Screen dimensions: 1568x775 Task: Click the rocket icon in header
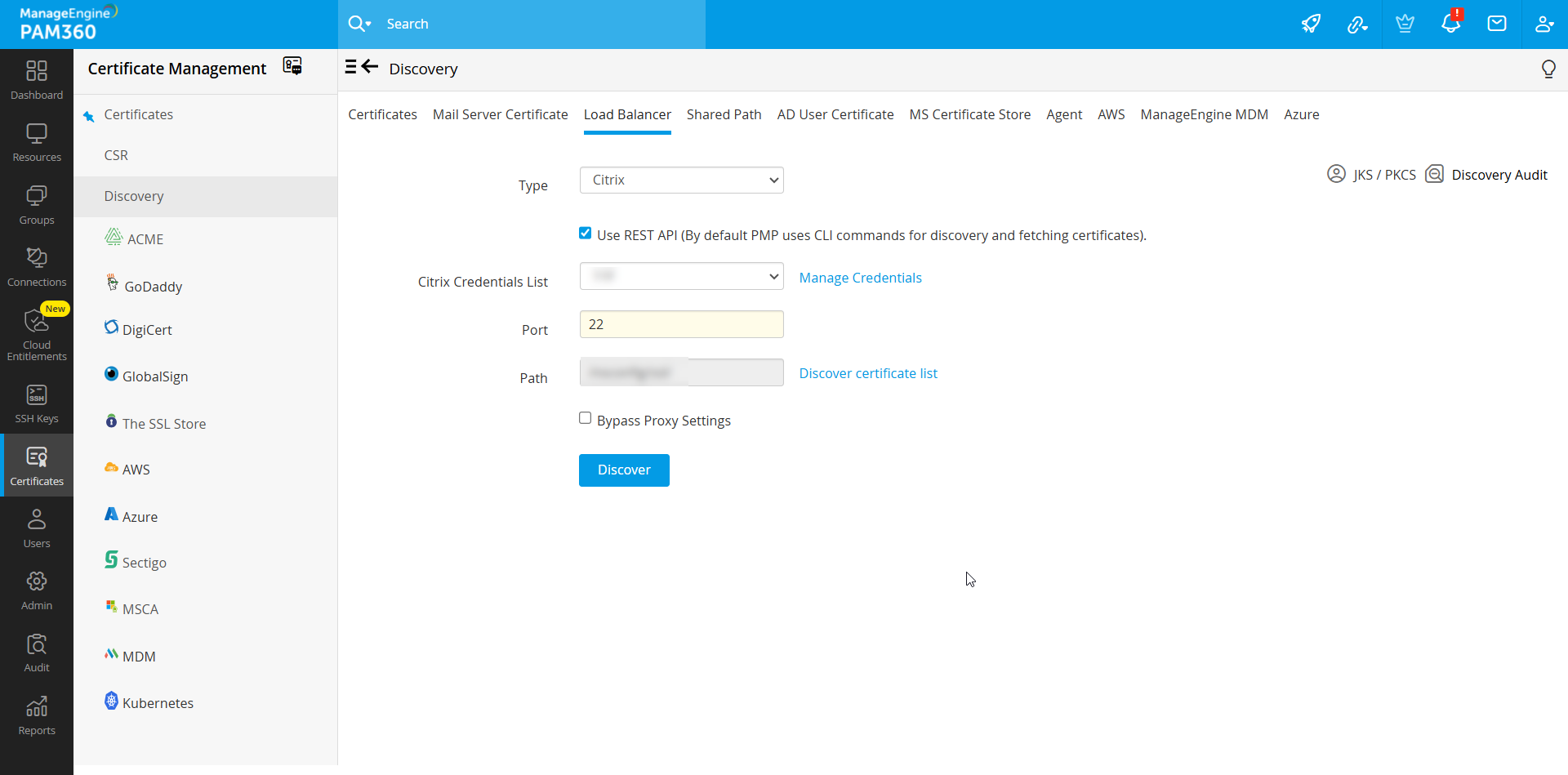[1311, 24]
